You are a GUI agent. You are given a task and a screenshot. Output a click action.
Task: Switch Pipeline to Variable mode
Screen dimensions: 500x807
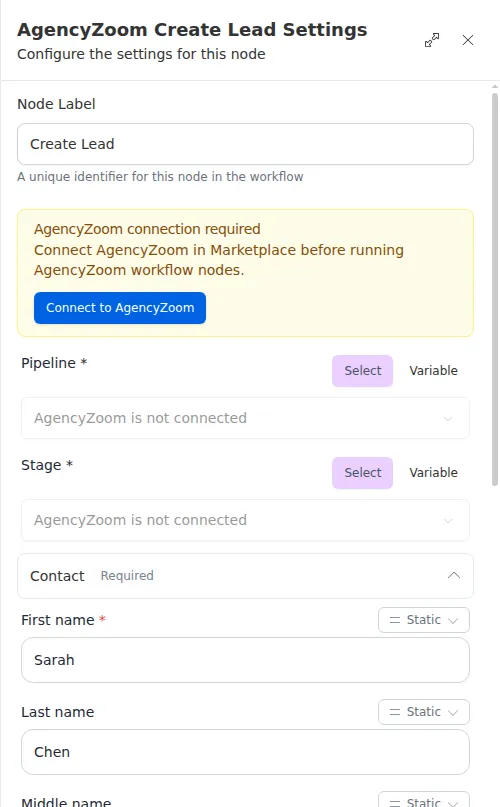pyautogui.click(x=433, y=371)
